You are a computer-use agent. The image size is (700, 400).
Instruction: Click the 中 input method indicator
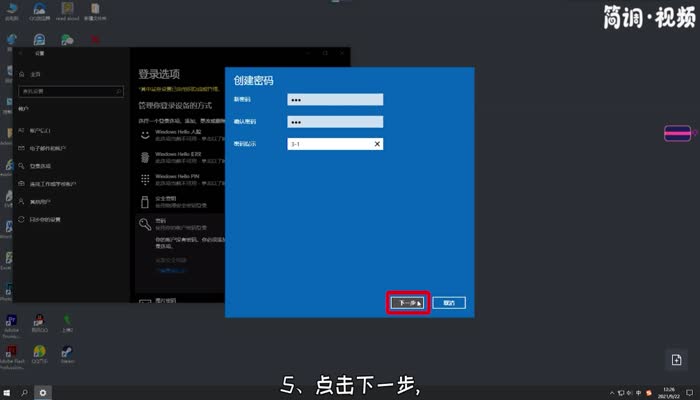point(638,393)
